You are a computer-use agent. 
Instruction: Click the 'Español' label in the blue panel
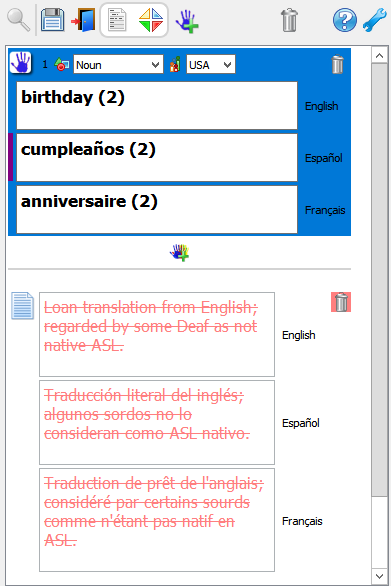click(324, 158)
